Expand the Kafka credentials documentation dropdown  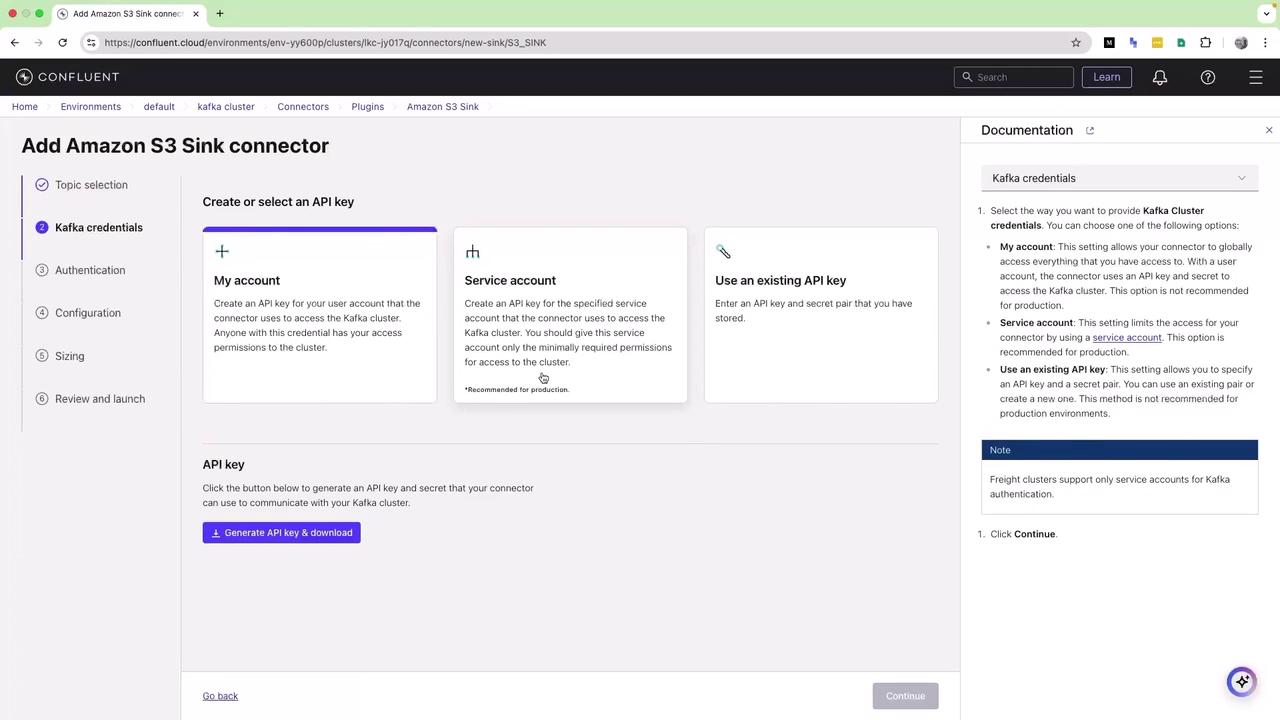pos(1119,178)
